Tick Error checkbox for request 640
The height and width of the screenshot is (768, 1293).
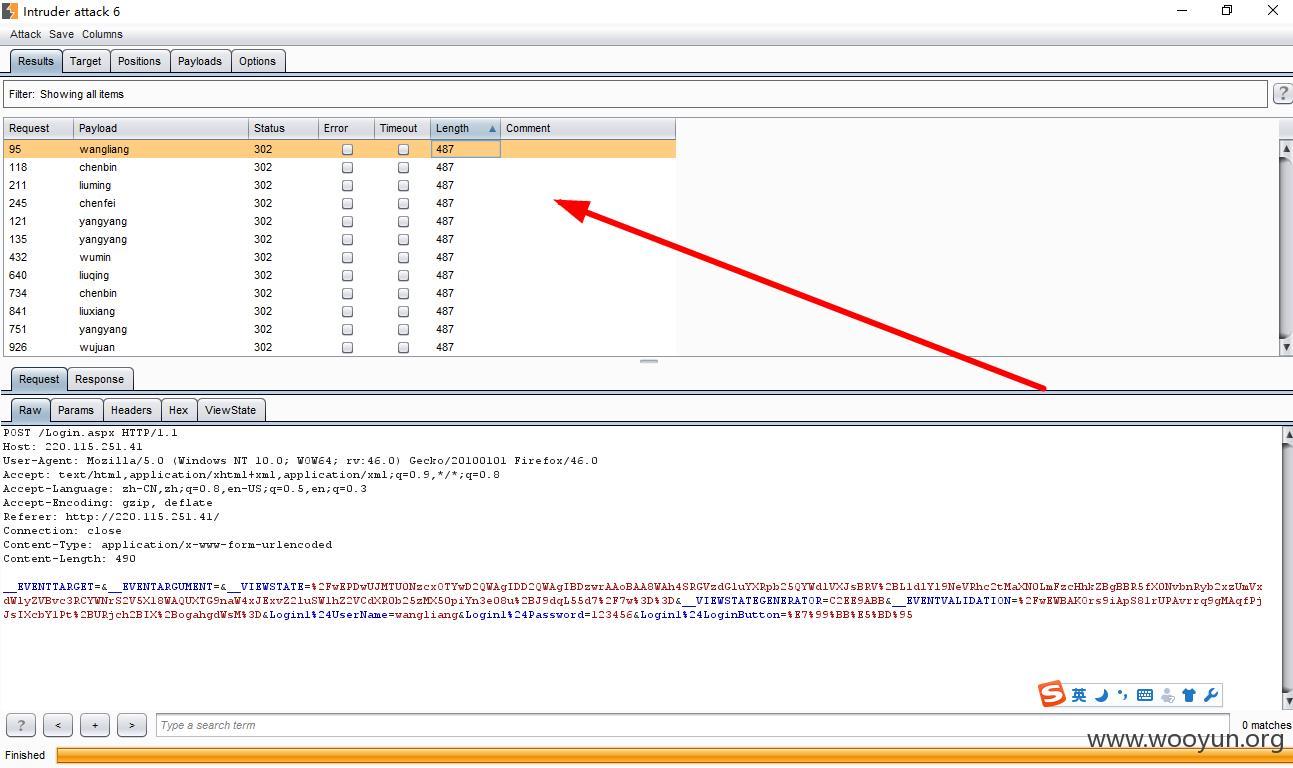pos(347,275)
